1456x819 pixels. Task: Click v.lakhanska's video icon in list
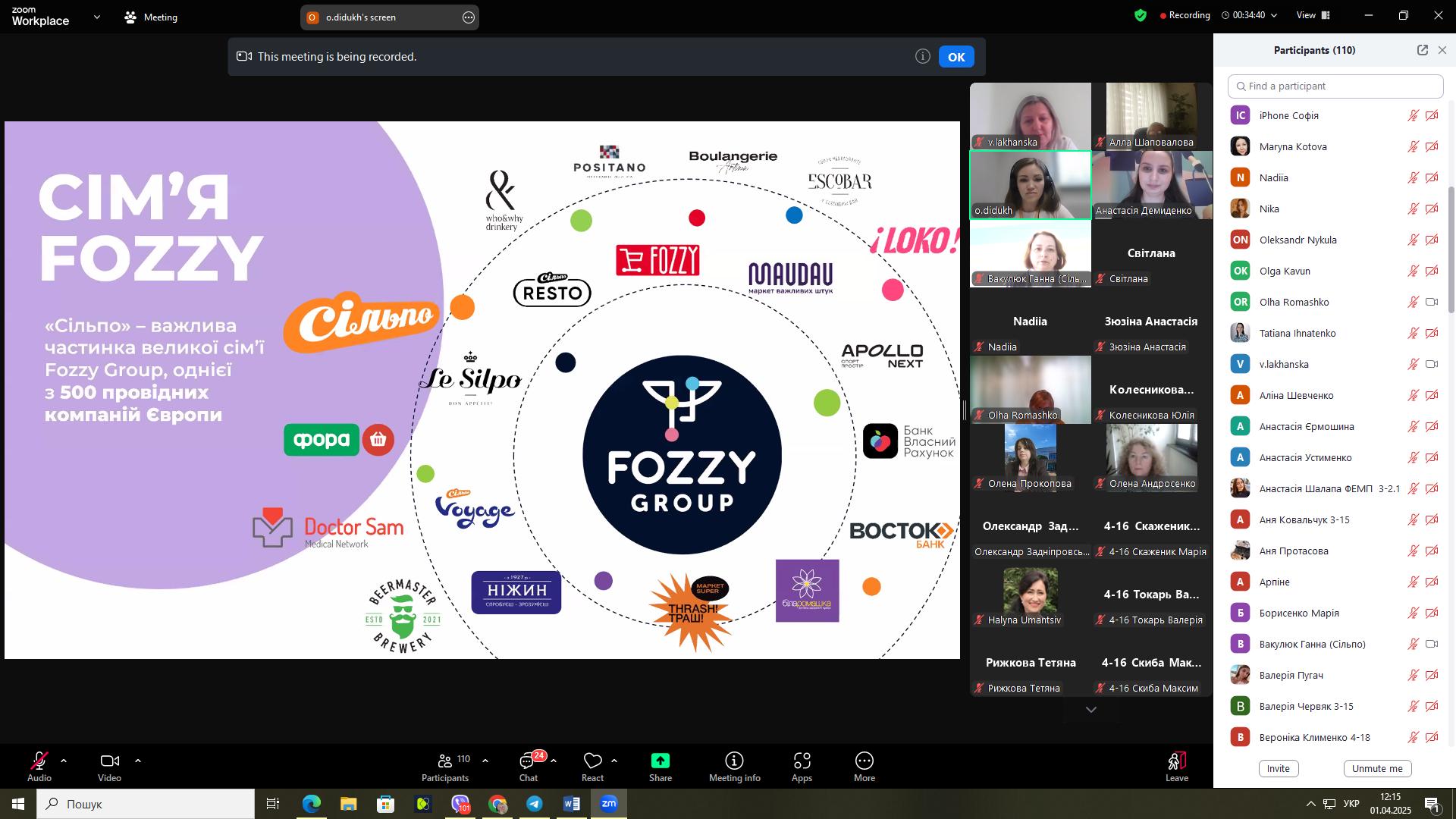click(1432, 364)
